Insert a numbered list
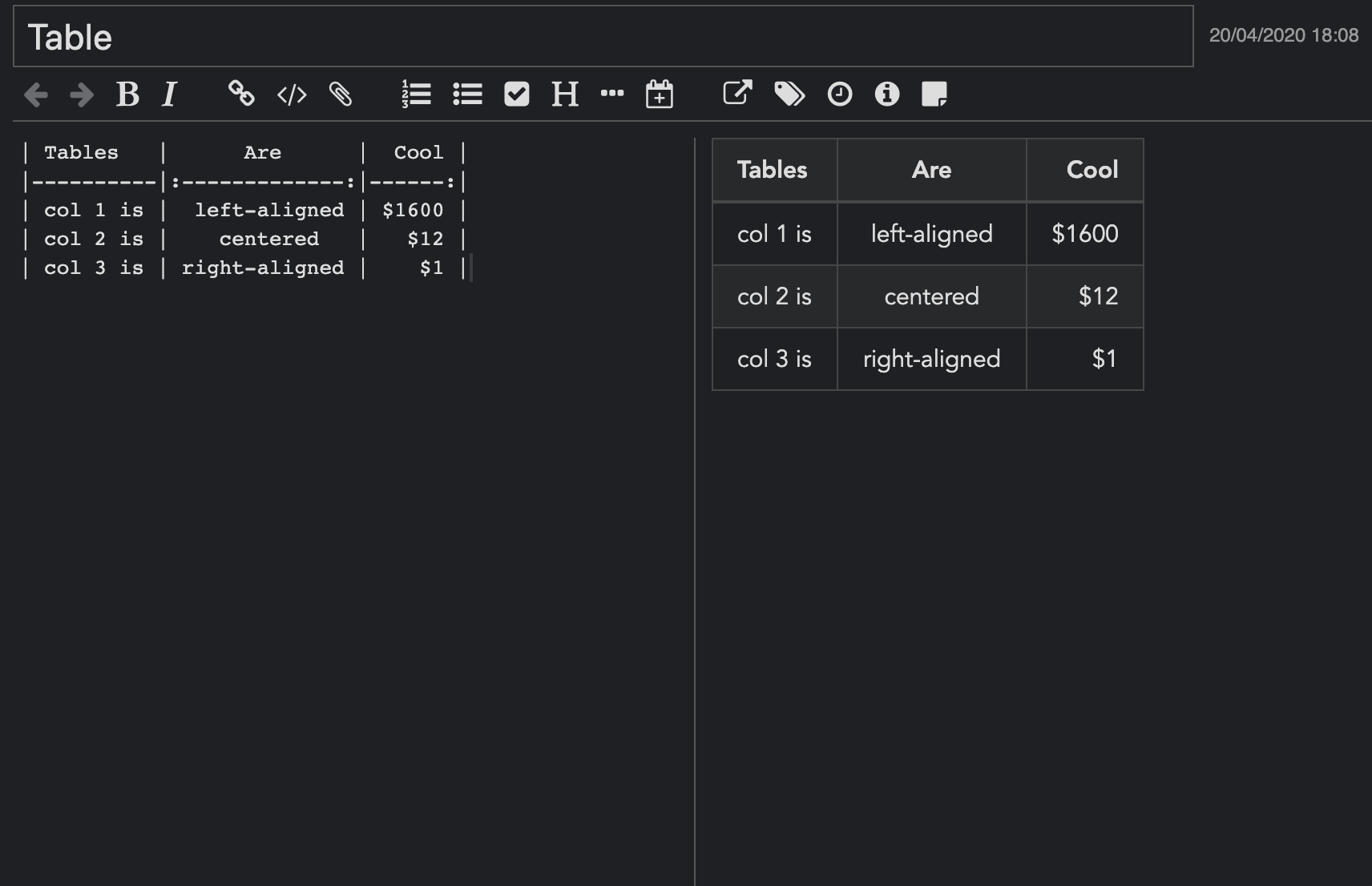This screenshot has height=886, width=1372. [417, 95]
